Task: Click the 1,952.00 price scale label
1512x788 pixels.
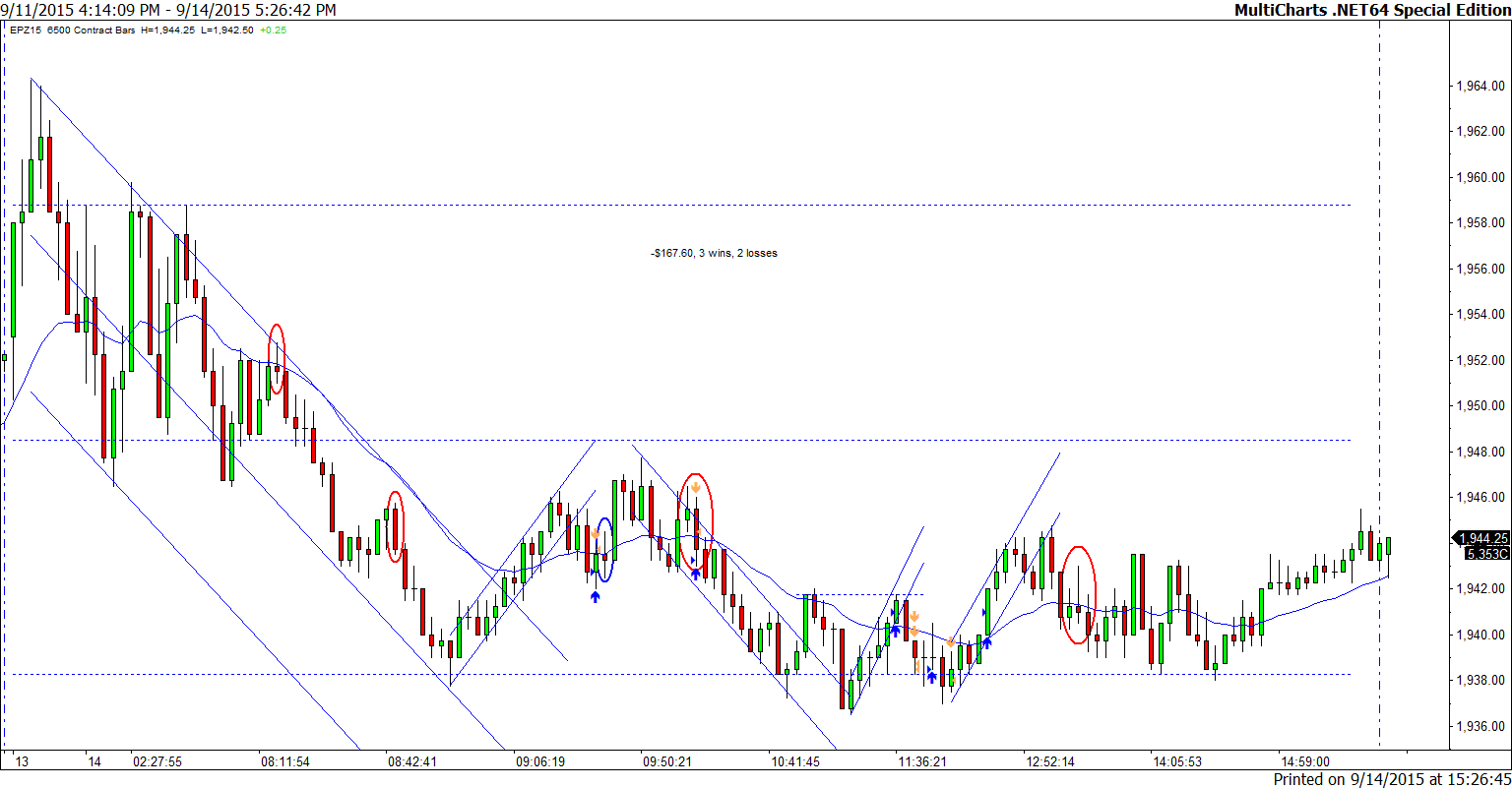Action: coord(1482,360)
